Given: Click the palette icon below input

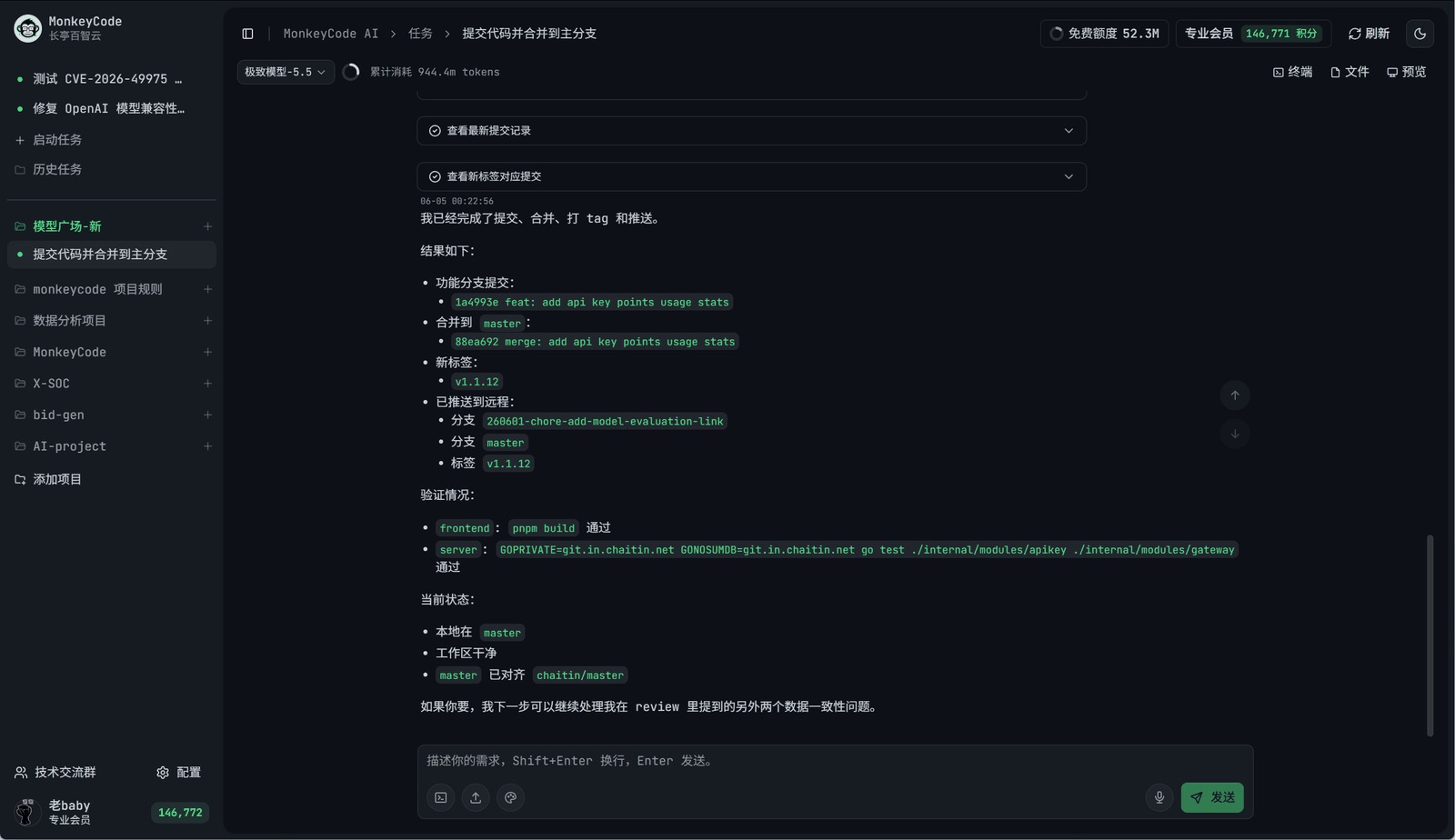Looking at the screenshot, I should [510, 797].
